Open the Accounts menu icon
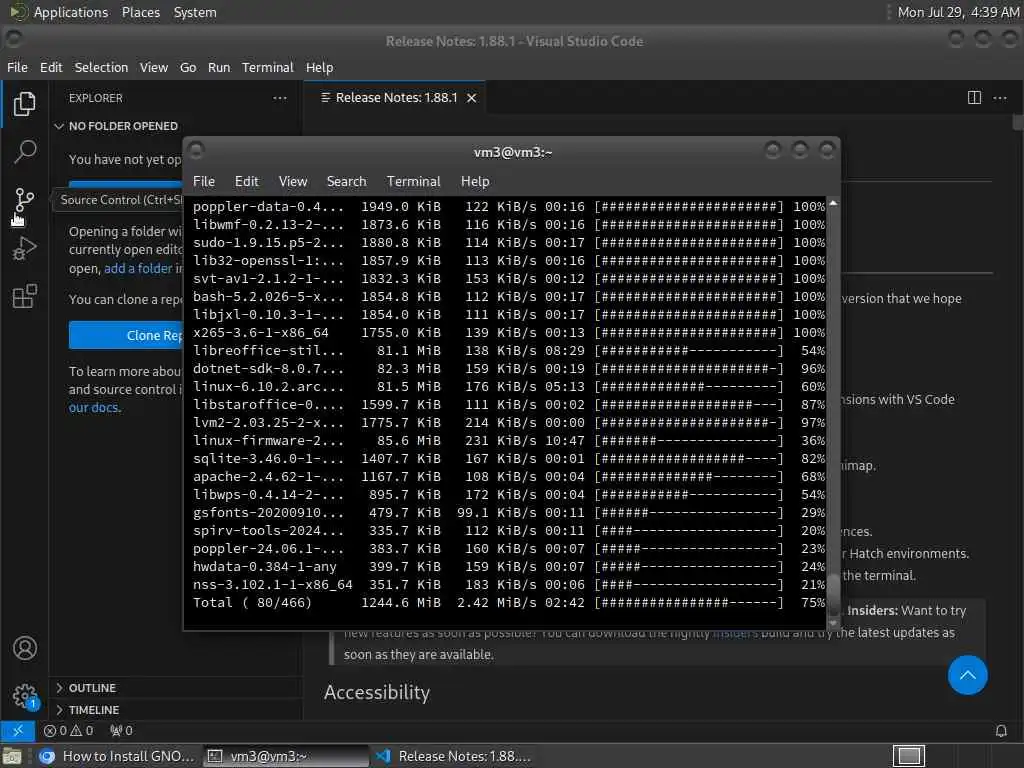 (25, 648)
